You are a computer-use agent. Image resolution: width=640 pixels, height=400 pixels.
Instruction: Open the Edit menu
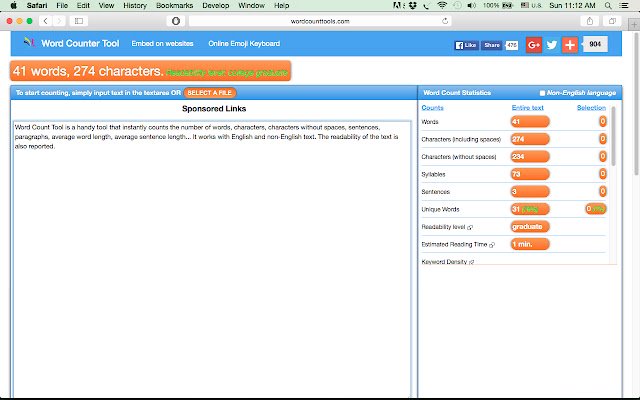[83, 5]
